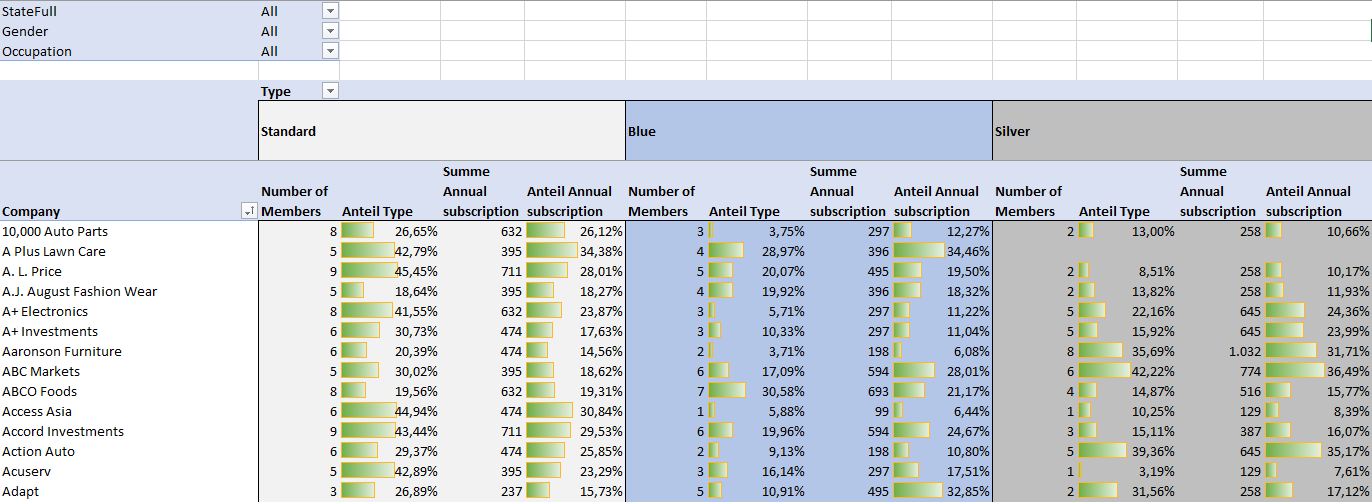
Task: Select the Blue Number of Members header
Action: click(x=666, y=191)
